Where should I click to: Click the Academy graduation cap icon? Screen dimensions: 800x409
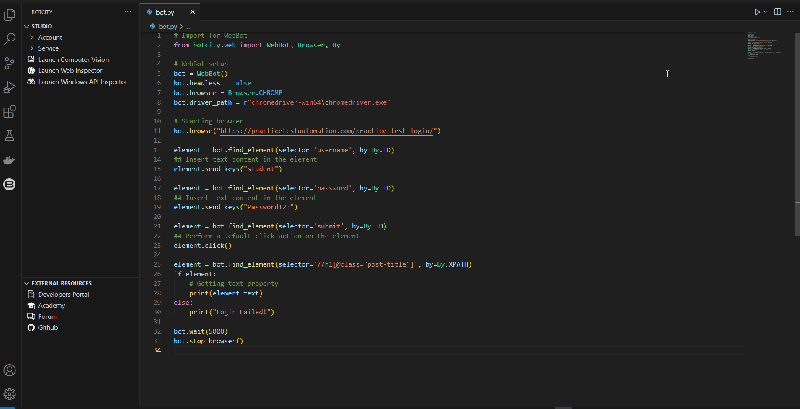click(31, 305)
